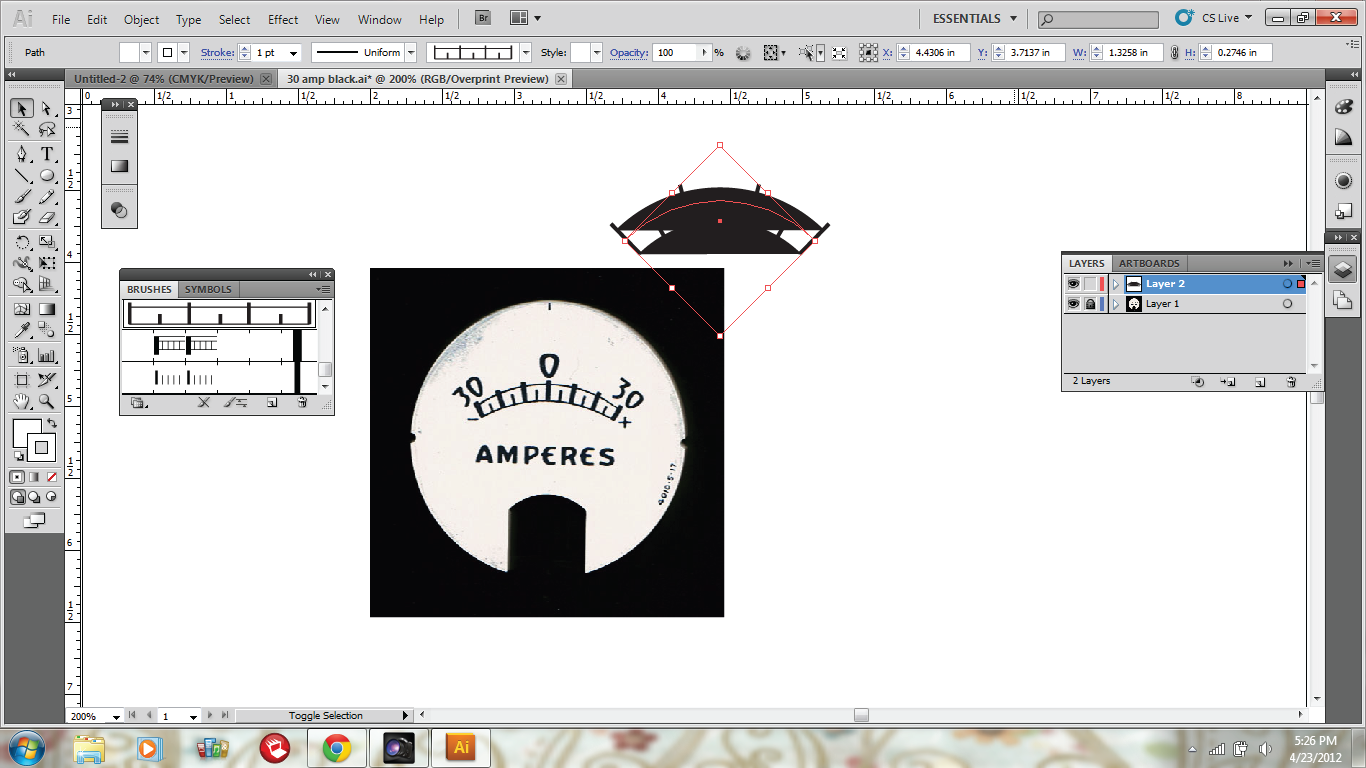Viewport: 1366px width, 768px height.
Task: Create new layer in Layers panel
Action: coord(1260,382)
